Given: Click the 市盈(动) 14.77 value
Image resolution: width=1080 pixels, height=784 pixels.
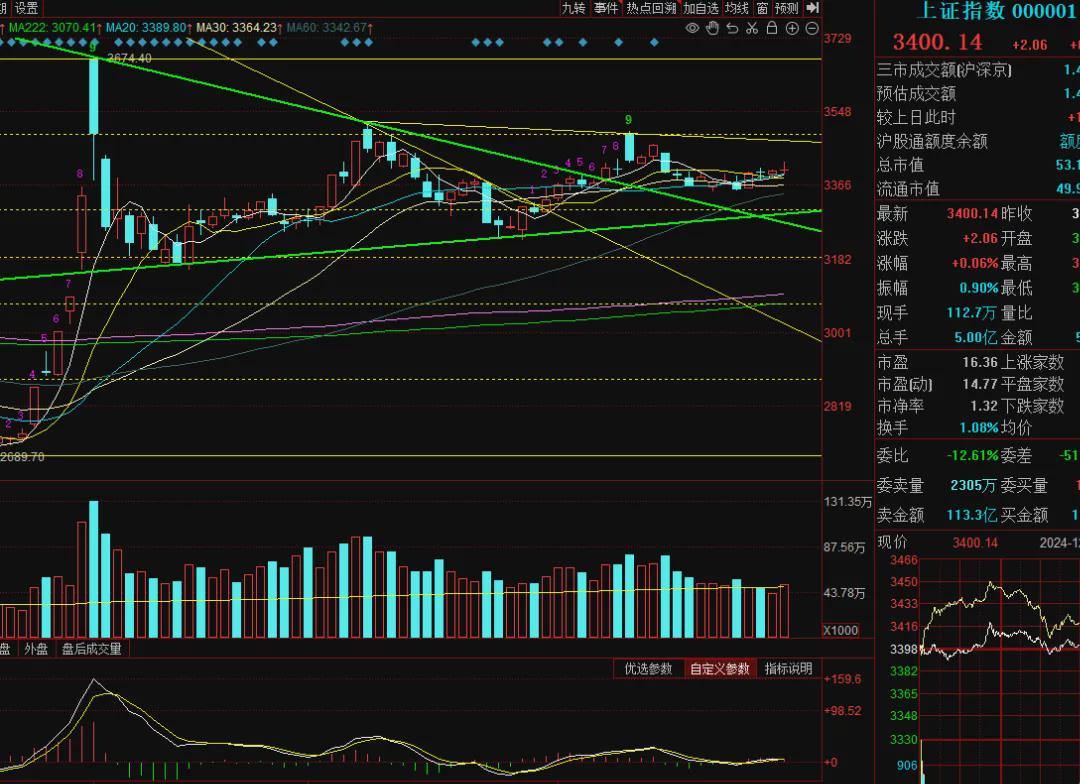Looking at the screenshot, I should click(x=979, y=384).
